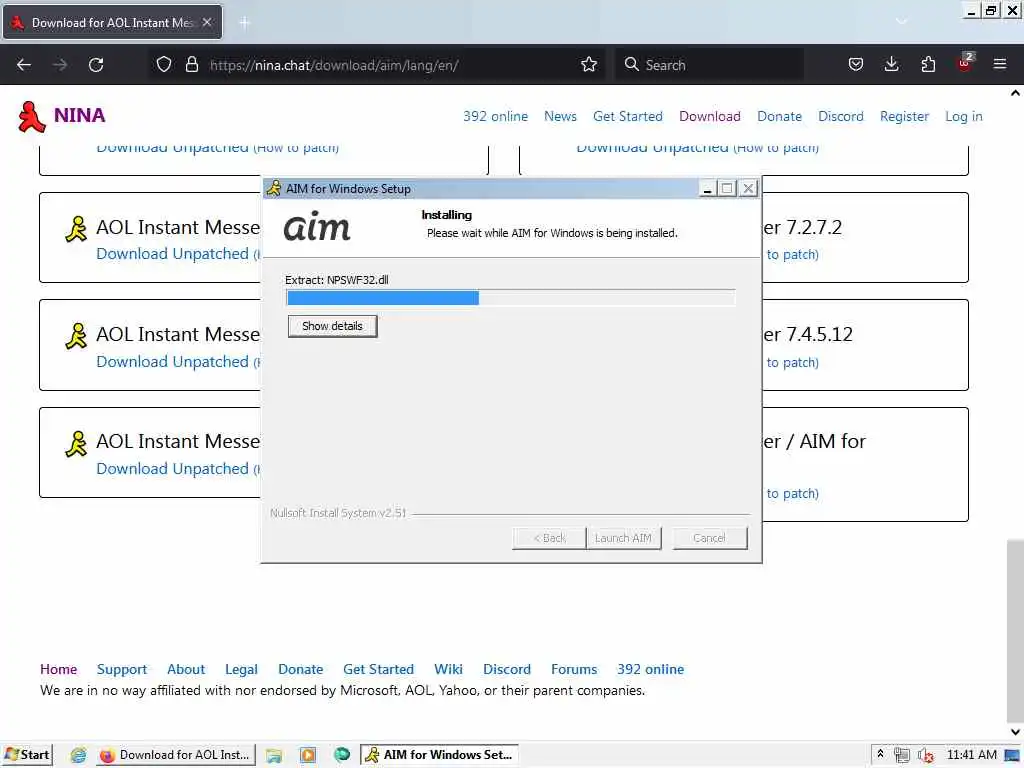Click the Firefox forward arrow
The width and height of the screenshot is (1024, 768).
click(x=60, y=65)
